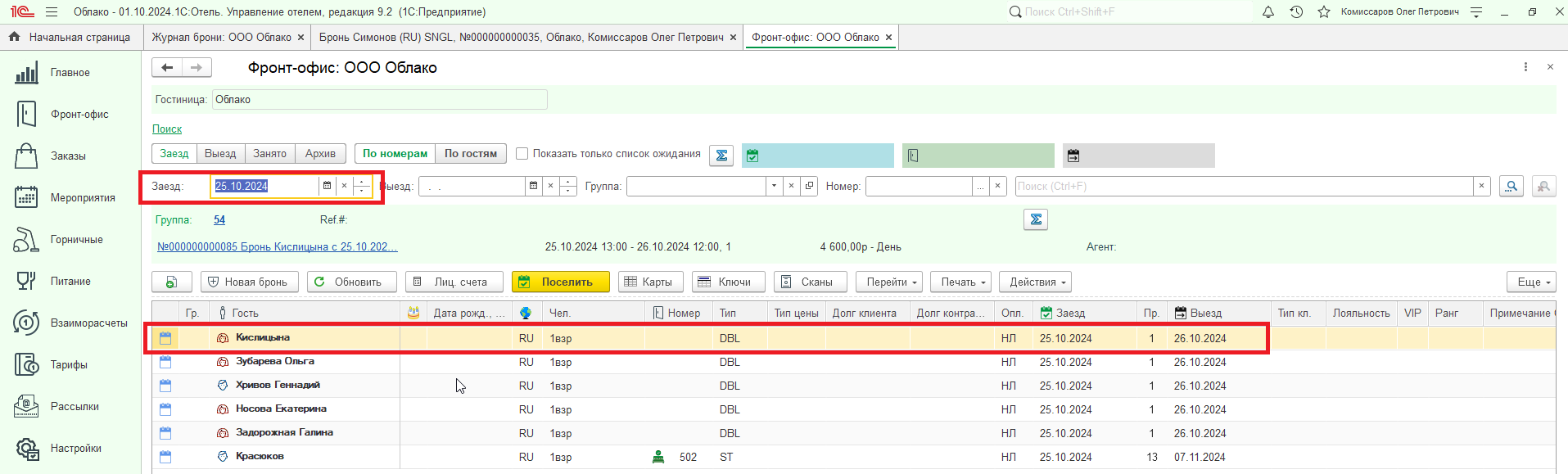The height and width of the screenshot is (474, 1568).
Task: Open three-dot form options menu
Action: click(x=1525, y=67)
